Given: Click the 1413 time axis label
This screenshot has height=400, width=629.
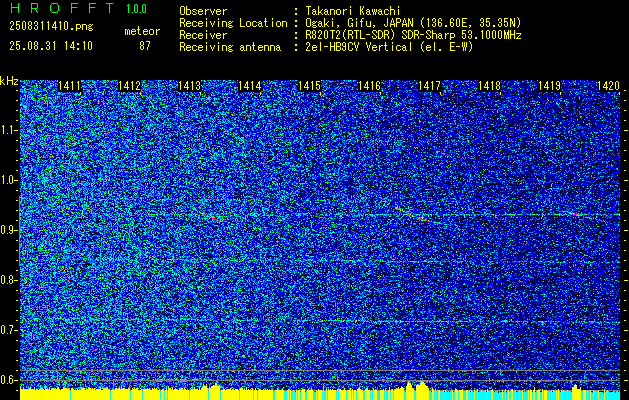Looking at the screenshot, I should pyautogui.click(x=189, y=86).
